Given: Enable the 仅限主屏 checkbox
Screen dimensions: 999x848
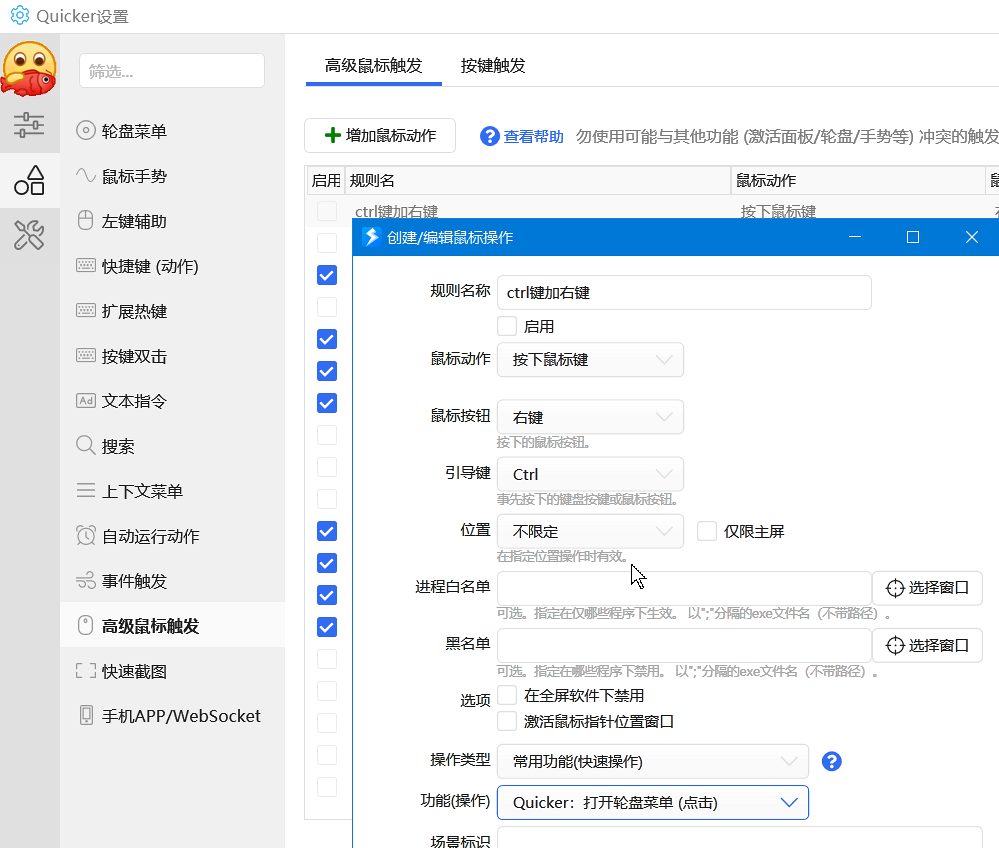Looking at the screenshot, I should click(707, 531).
